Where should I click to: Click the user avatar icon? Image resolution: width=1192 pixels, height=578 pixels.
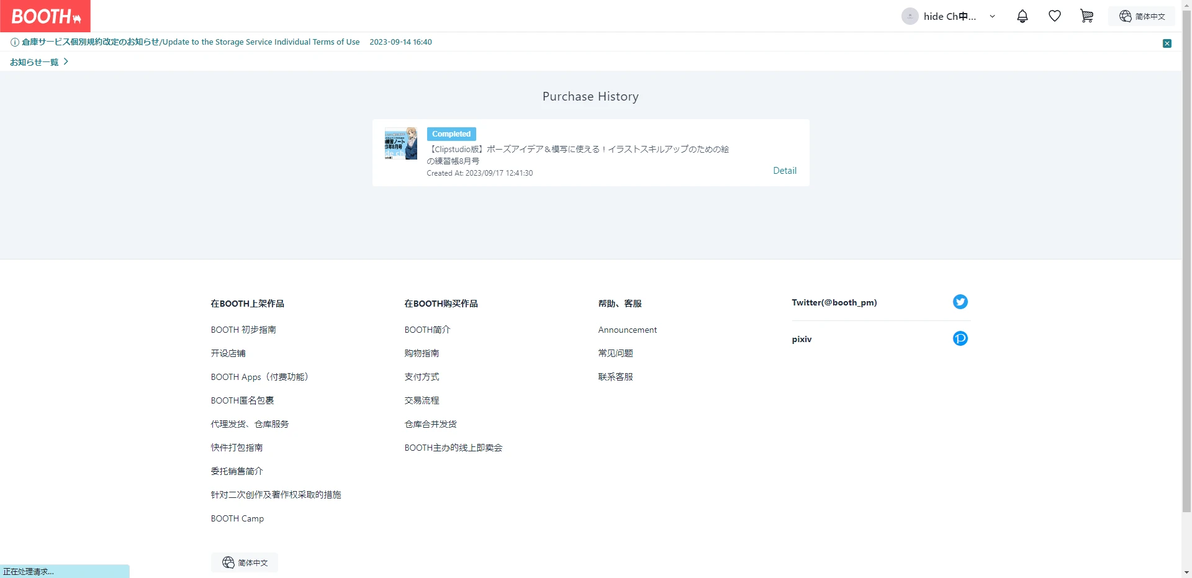(x=910, y=16)
